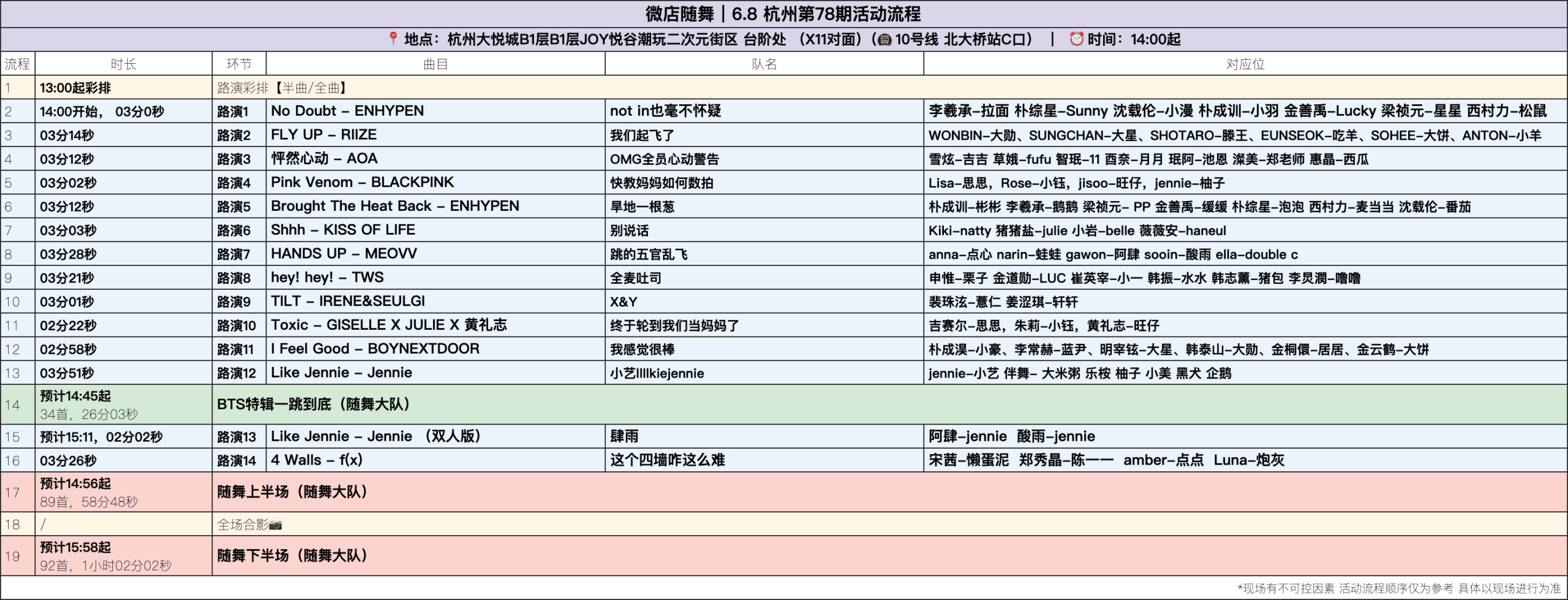1568x600 pixels.
Task: Click the cell 路演彩排【半曲/全曲】
Action: pyautogui.click(x=889, y=88)
